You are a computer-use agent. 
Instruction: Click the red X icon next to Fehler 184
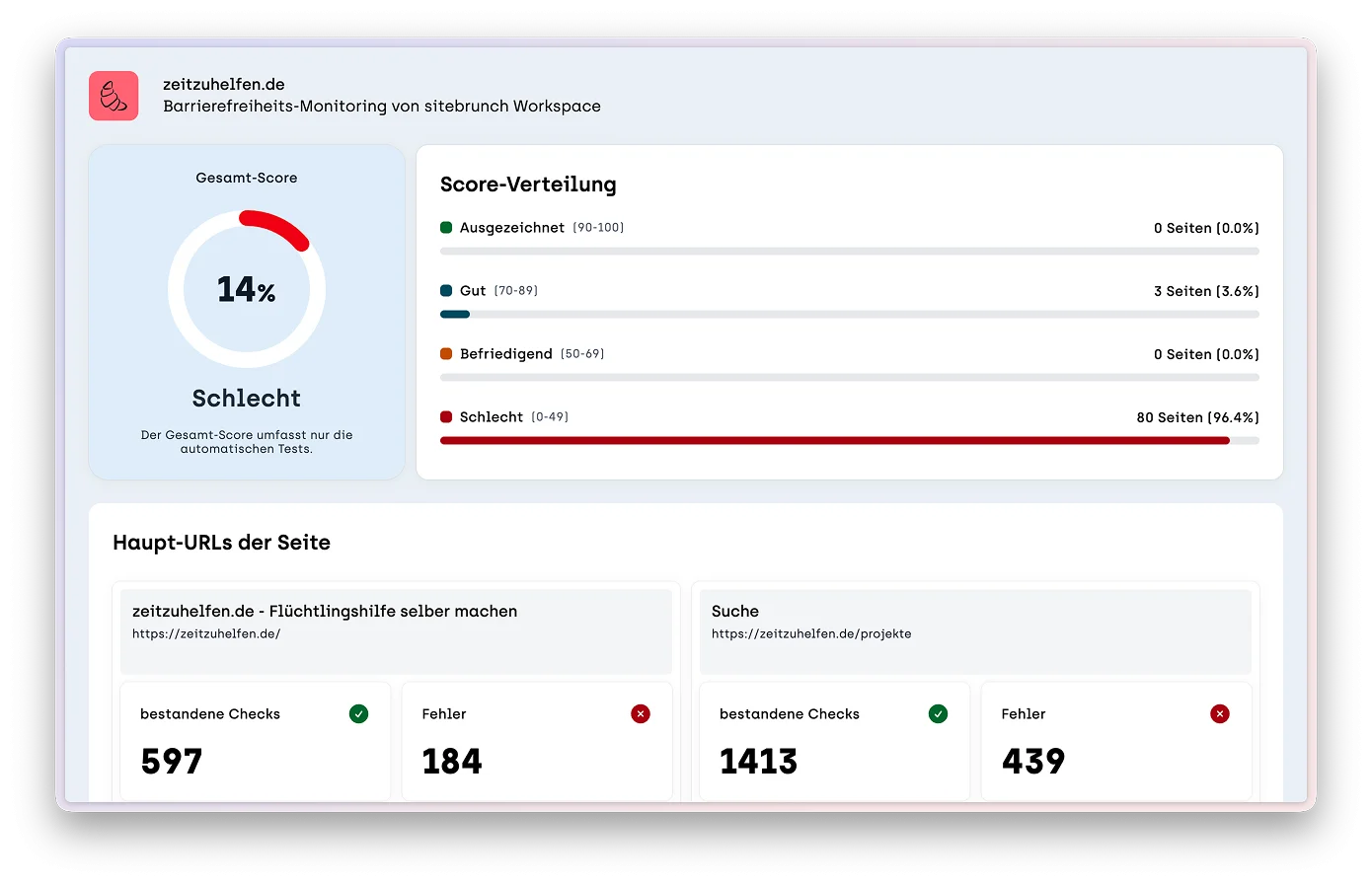pyautogui.click(x=642, y=713)
